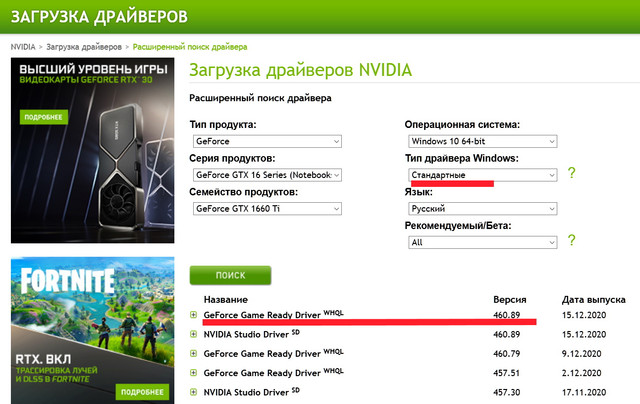
Task: Click the ЗАГРУЗКА ДРАЙВЕРОВ header title
Action: click(99, 17)
